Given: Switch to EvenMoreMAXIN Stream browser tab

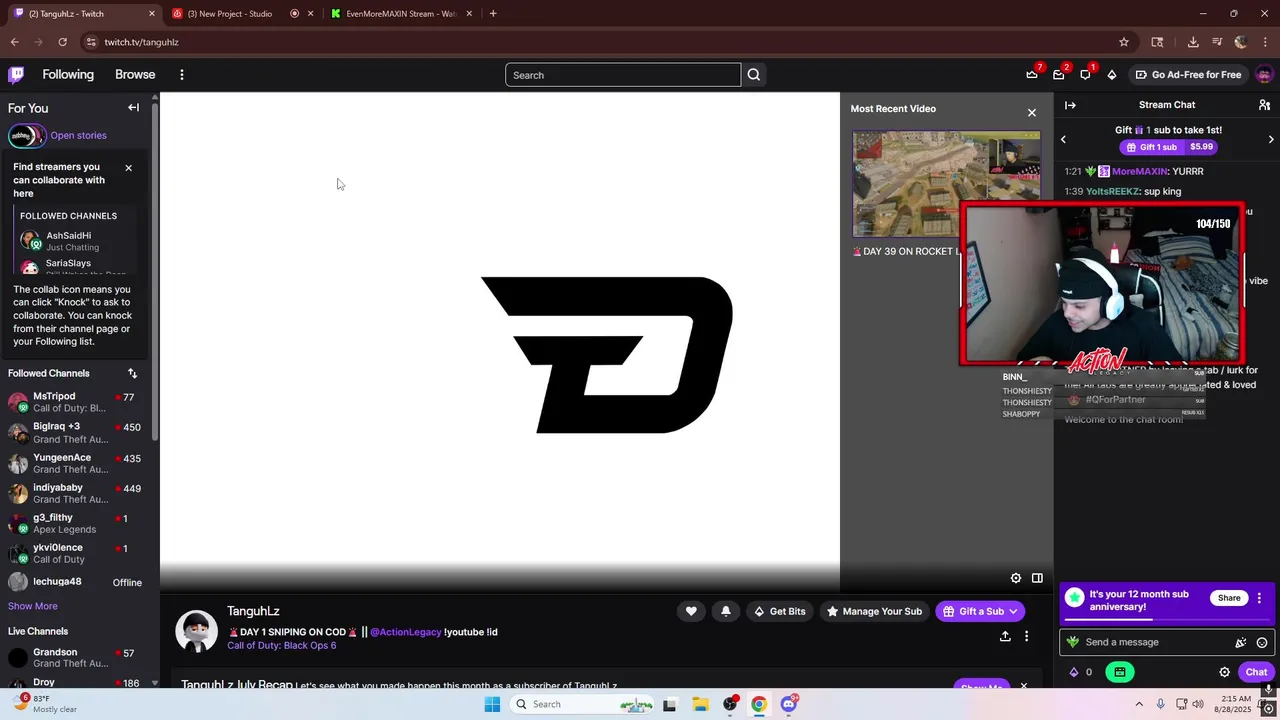Looking at the screenshot, I should click(400, 14).
